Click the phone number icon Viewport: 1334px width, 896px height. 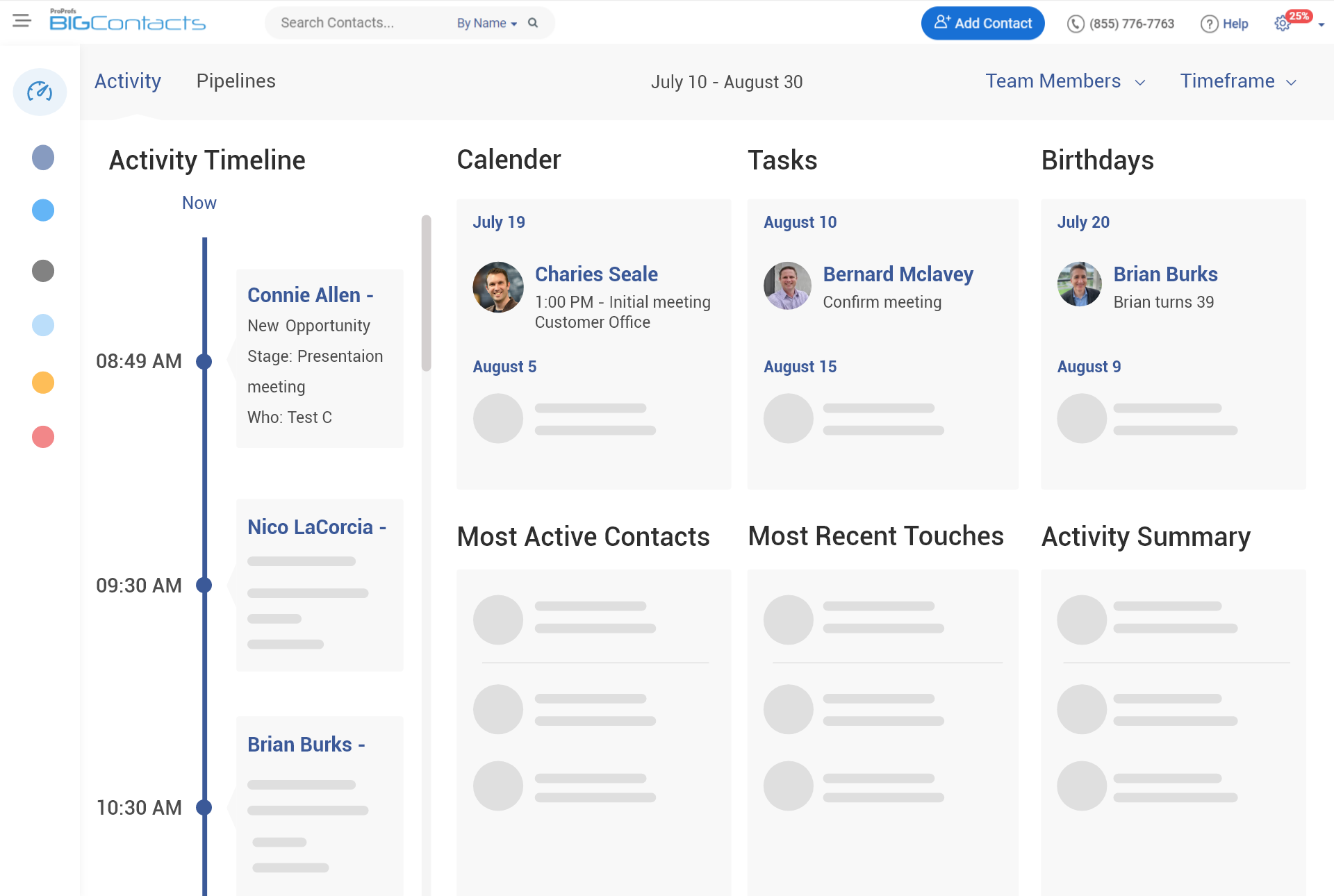click(x=1076, y=22)
